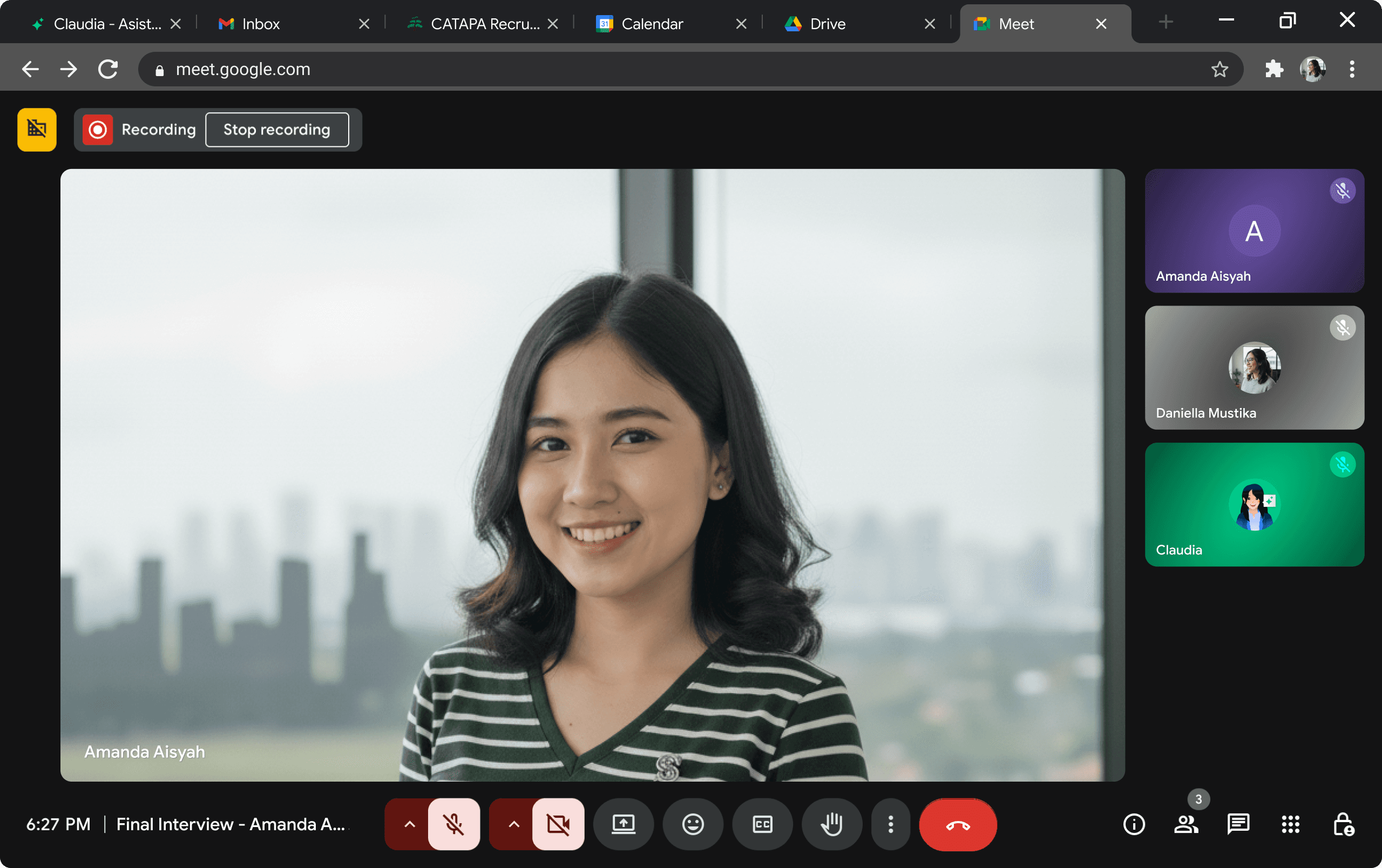The width and height of the screenshot is (1382, 868).
Task: Open host controls lock icon
Action: point(1343,824)
